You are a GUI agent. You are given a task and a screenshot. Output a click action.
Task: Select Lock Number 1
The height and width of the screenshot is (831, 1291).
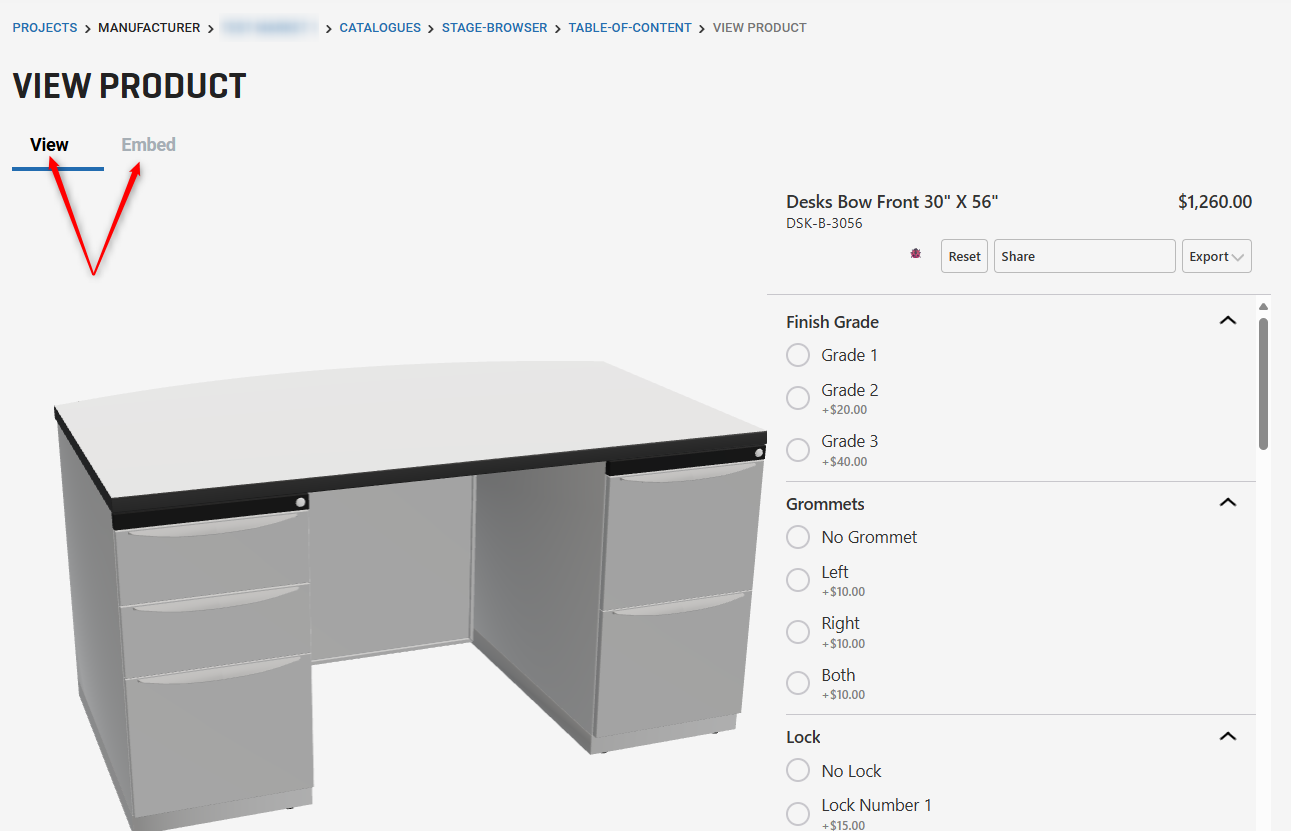[798, 813]
